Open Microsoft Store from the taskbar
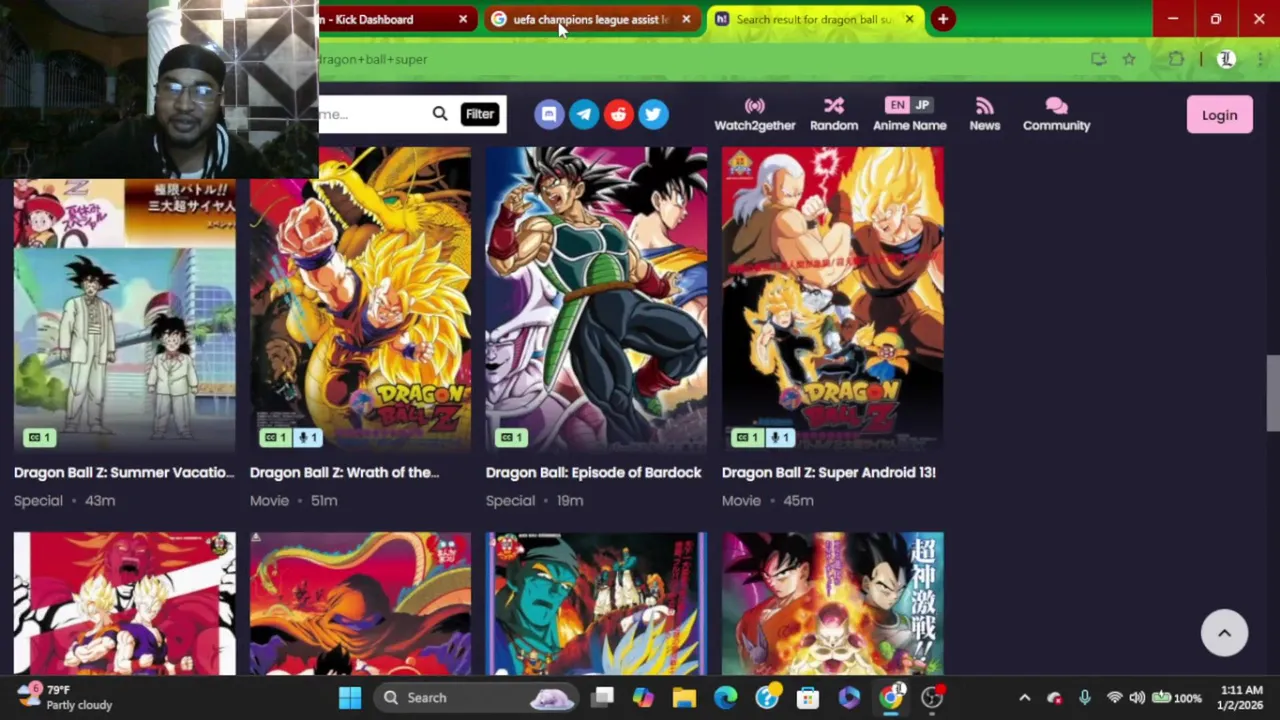The height and width of the screenshot is (720, 1280). [x=807, y=697]
